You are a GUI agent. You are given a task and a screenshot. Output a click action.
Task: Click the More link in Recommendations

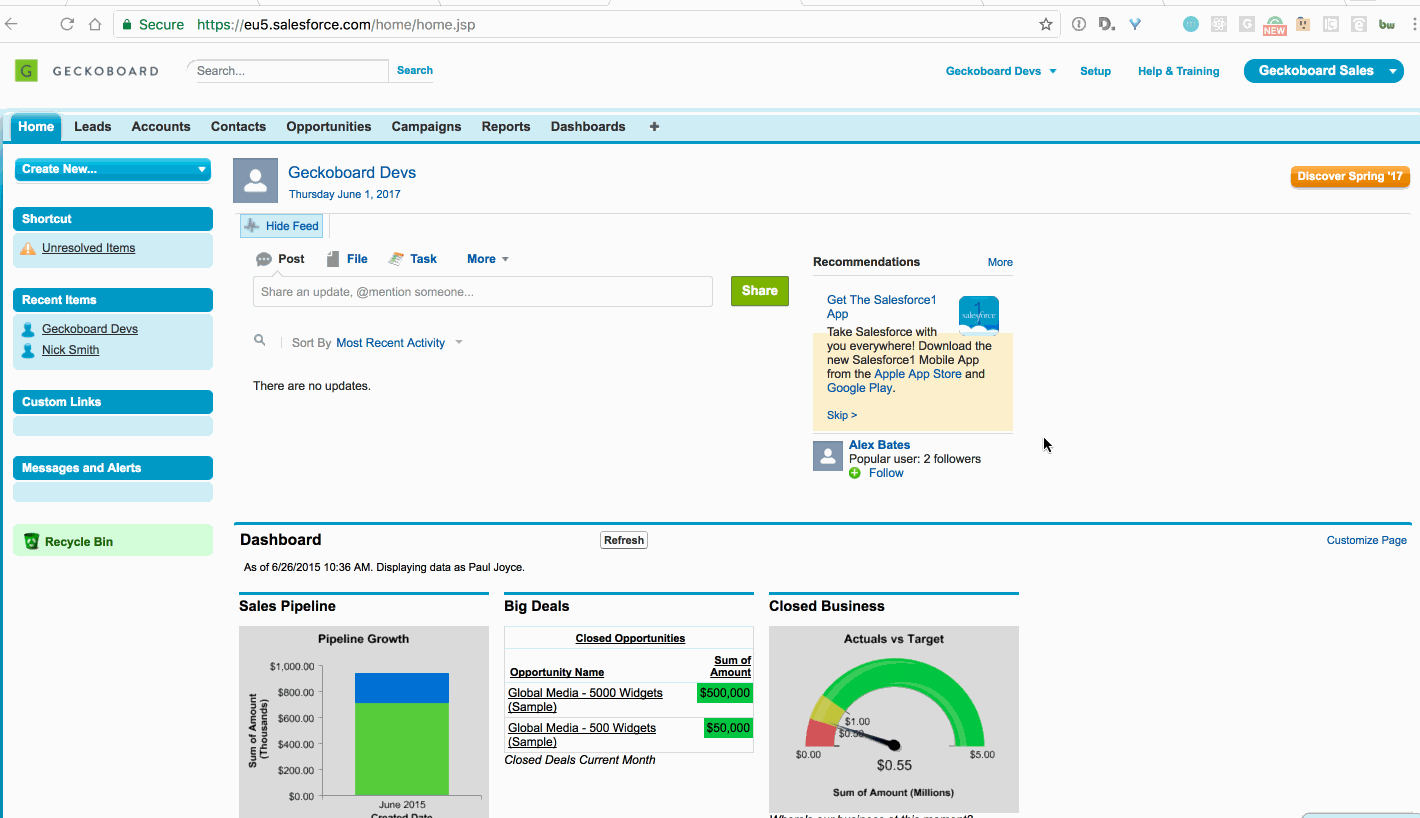coord(1000,262)
